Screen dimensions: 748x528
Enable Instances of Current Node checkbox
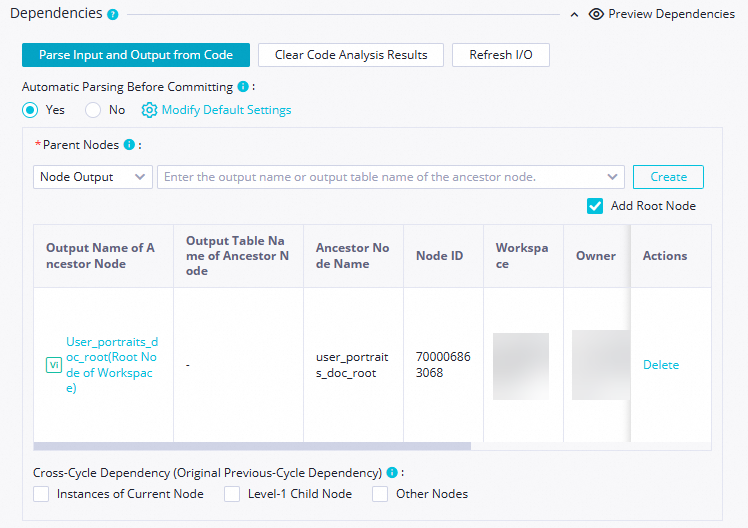[x=41, y=494]
